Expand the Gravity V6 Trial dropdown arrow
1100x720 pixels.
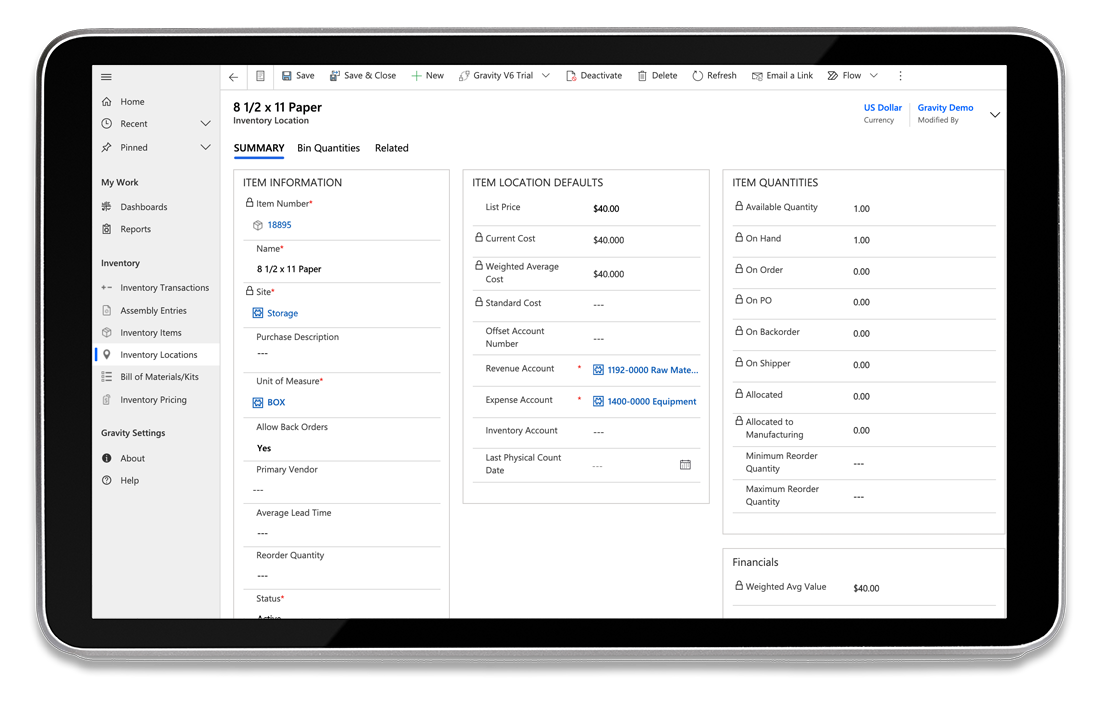(546, 76)
